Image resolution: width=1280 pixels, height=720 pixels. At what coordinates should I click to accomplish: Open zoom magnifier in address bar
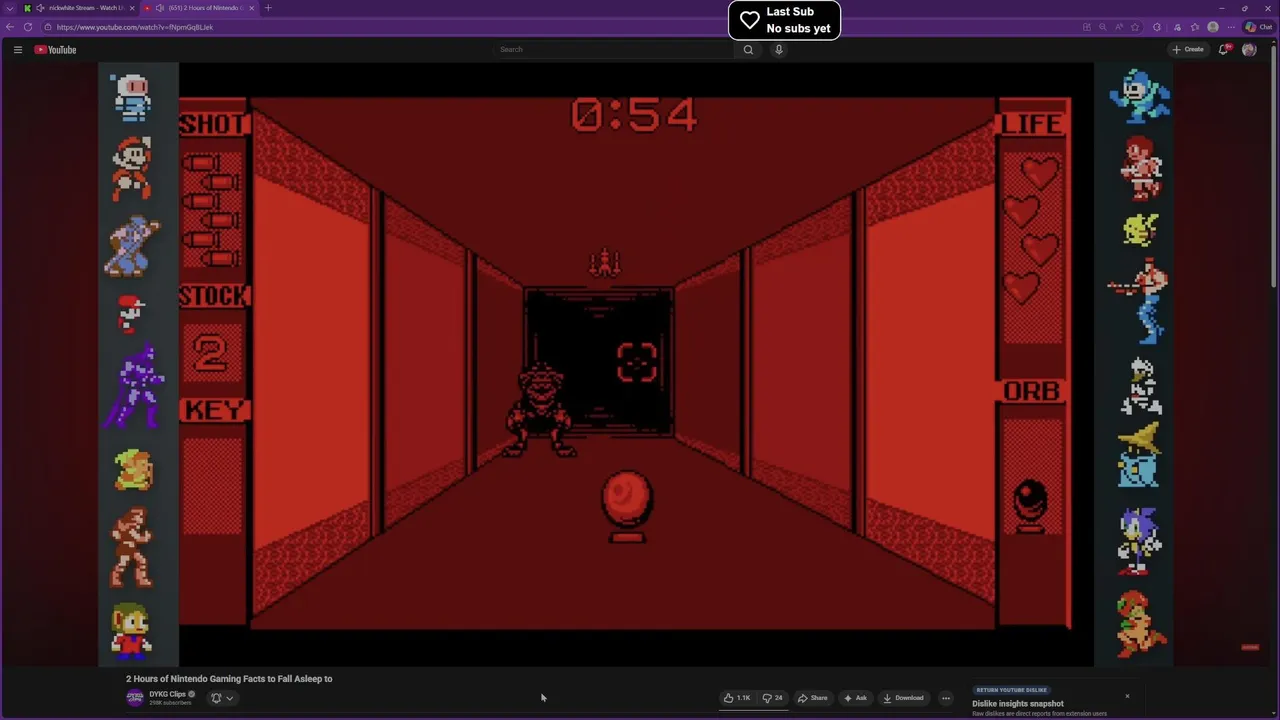(x=1103, y=27)
